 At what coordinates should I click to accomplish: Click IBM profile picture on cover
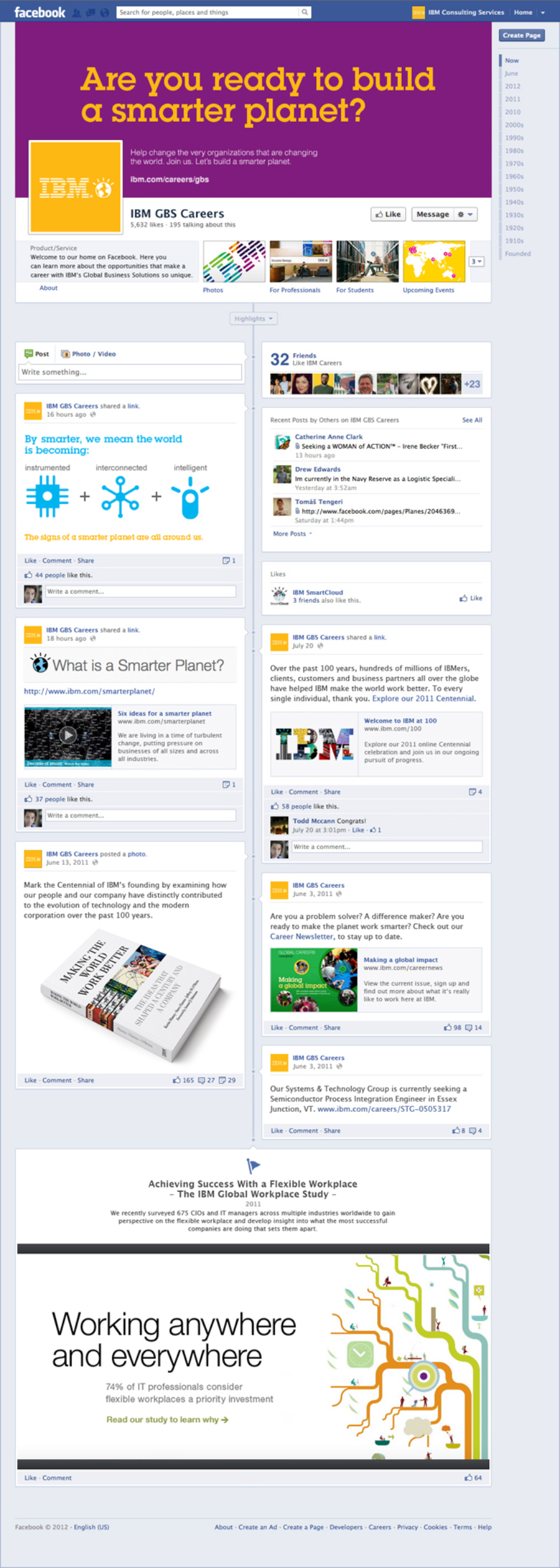pyautogui.click(x=76, y=187)
